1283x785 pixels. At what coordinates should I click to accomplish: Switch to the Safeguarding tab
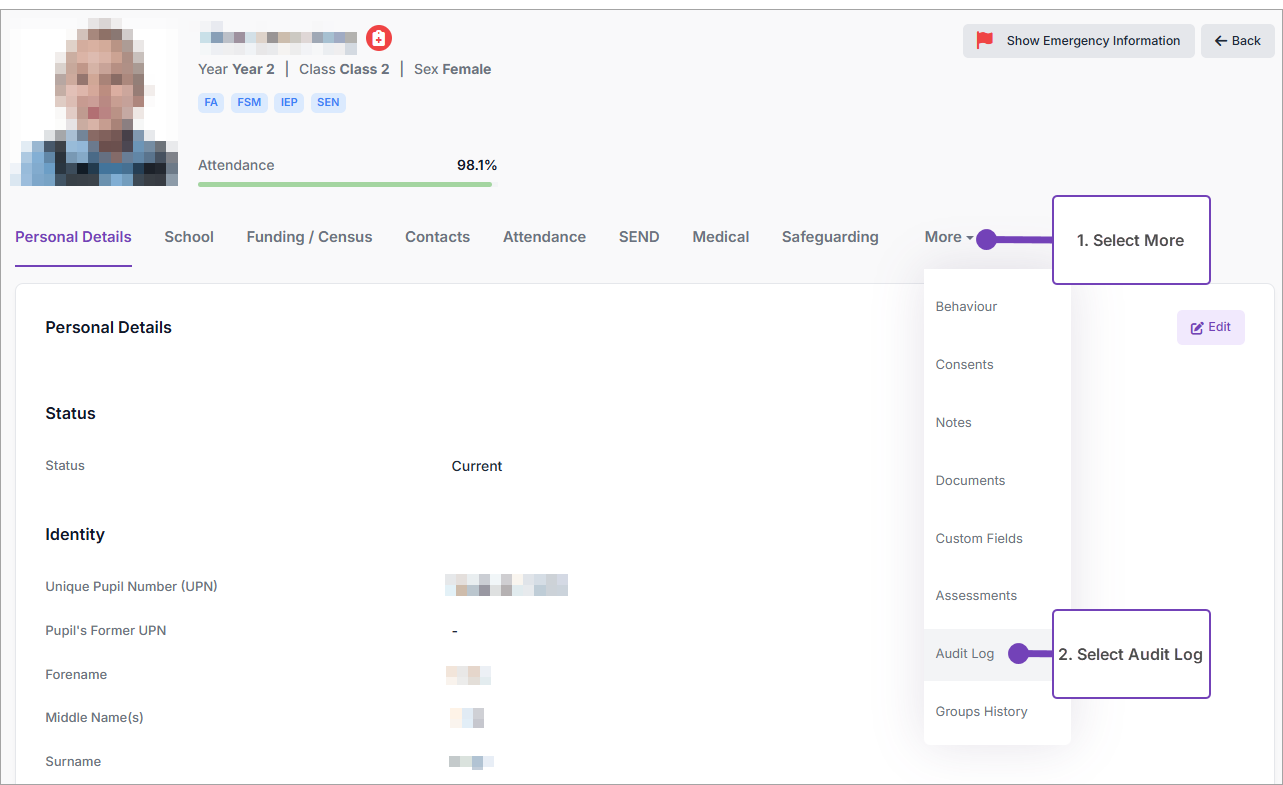click(x=830, y=237)
